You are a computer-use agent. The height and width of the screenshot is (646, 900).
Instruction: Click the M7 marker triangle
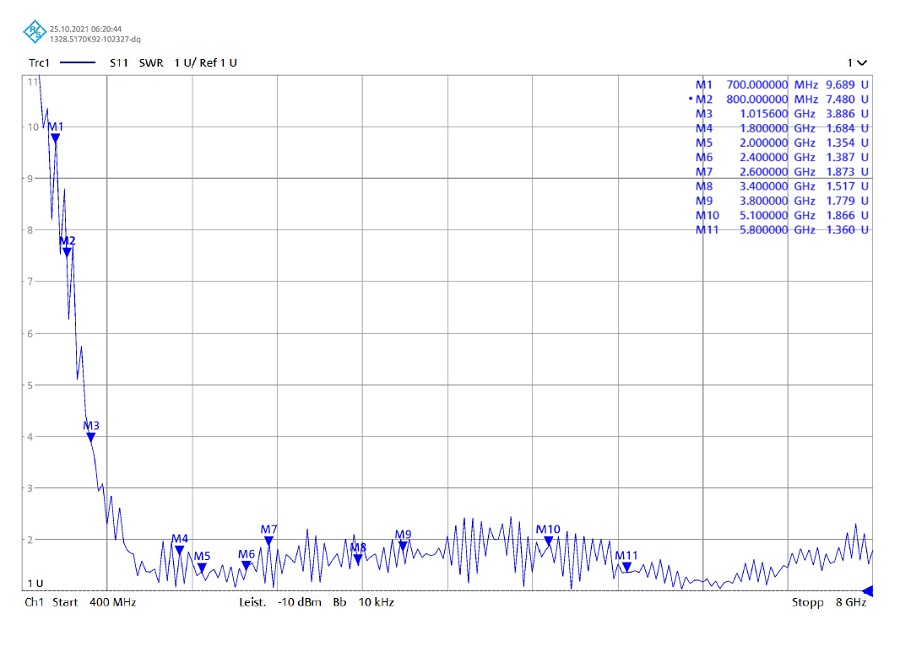tap(268, 540)
